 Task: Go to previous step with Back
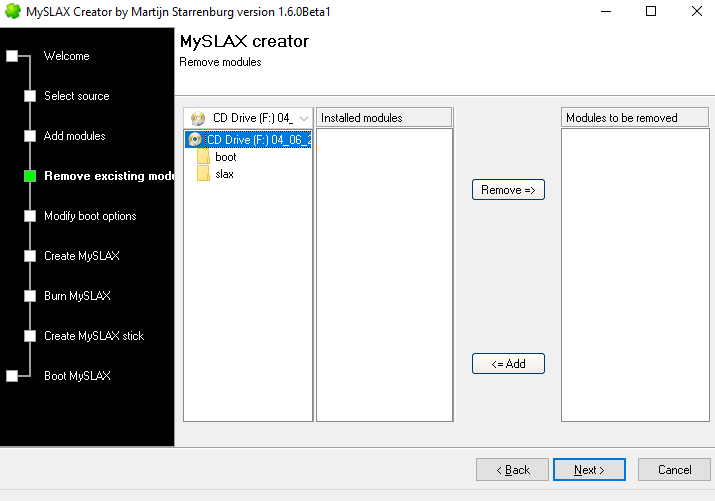[512, 470]
